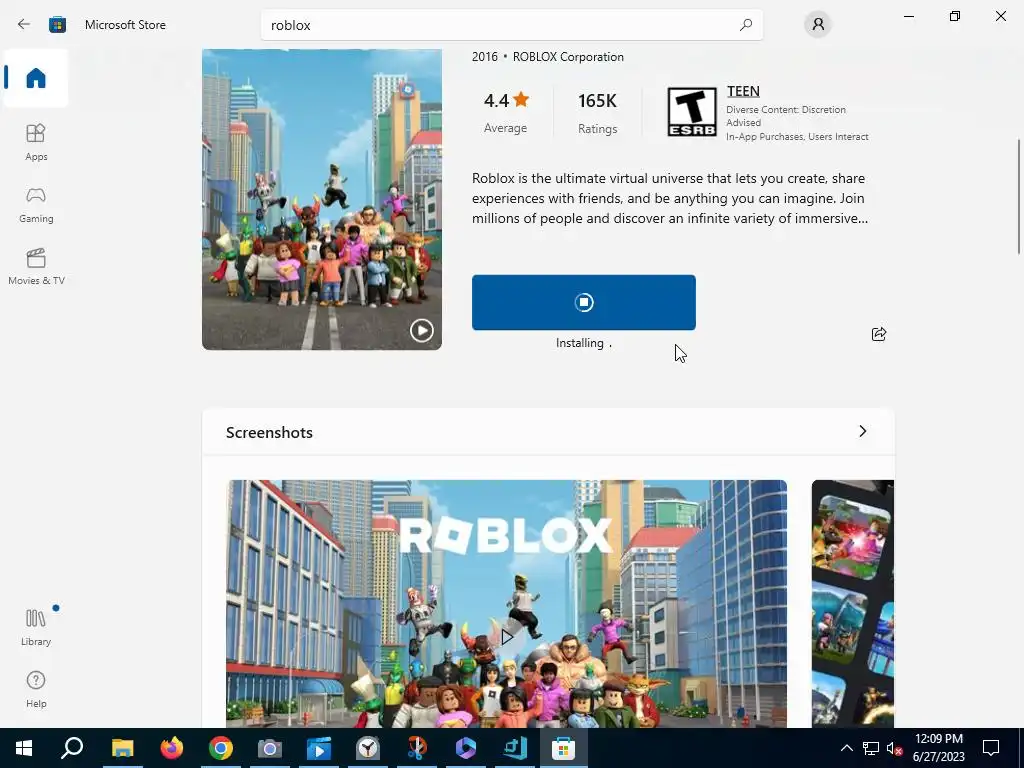Play the Roblox video screenshot

(507, 637)
